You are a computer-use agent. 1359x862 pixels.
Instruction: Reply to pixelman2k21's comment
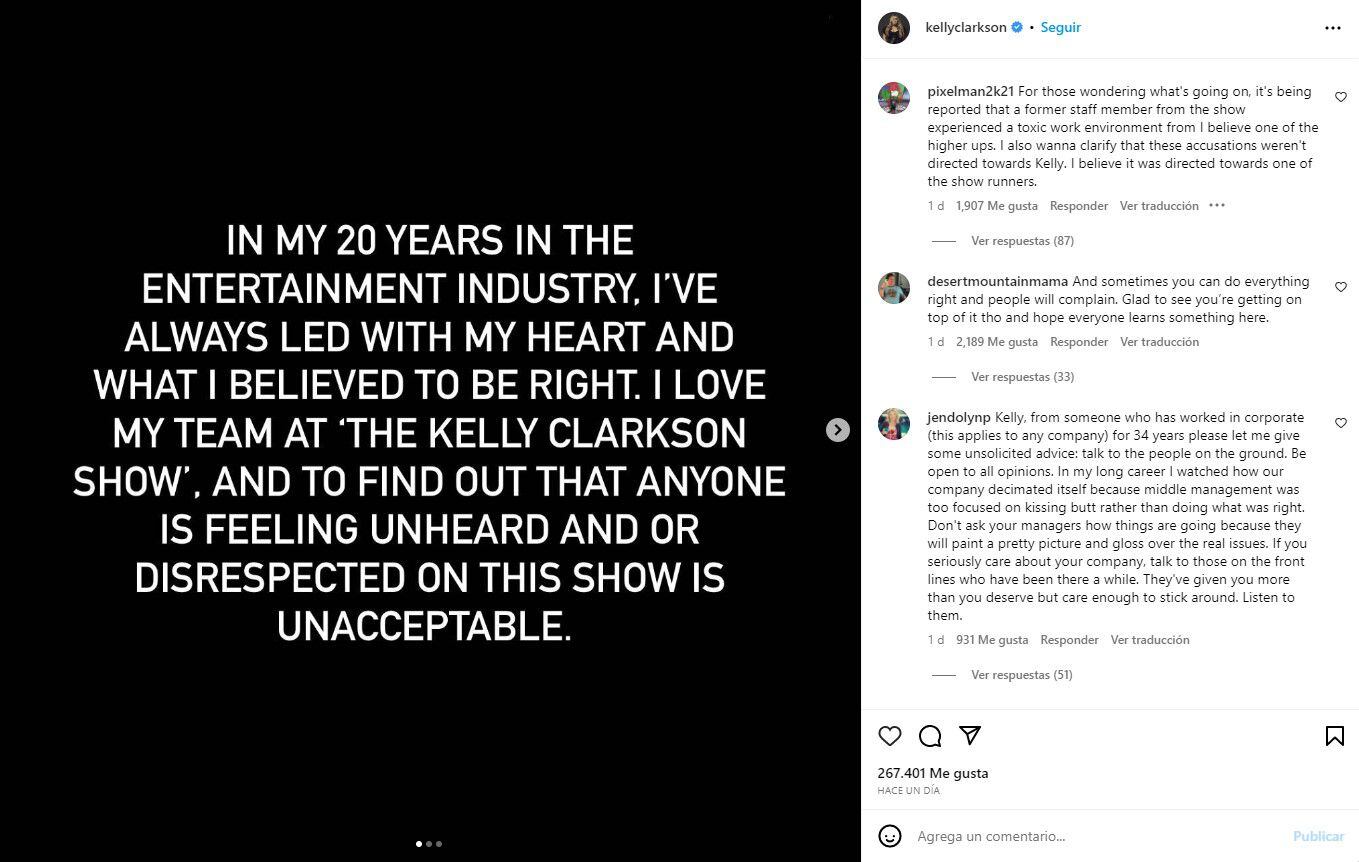(1078, 206)
